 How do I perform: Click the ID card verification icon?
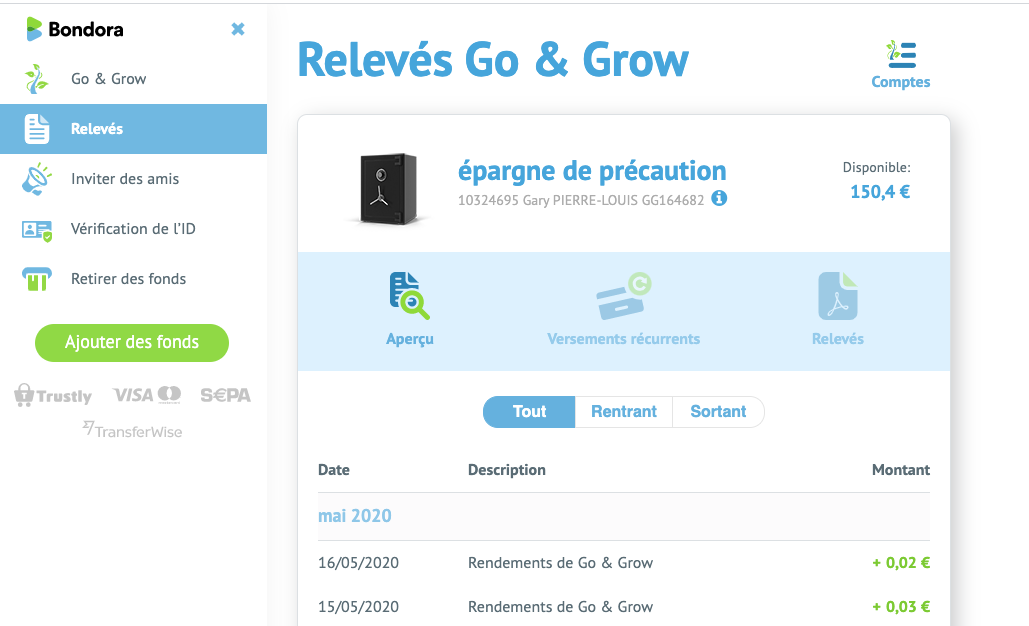click(37, 230)
